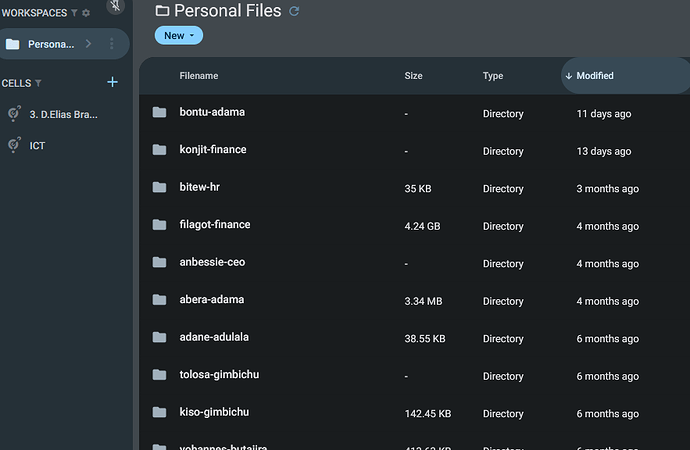Open the filagot-finance folder

coord(215,224)
